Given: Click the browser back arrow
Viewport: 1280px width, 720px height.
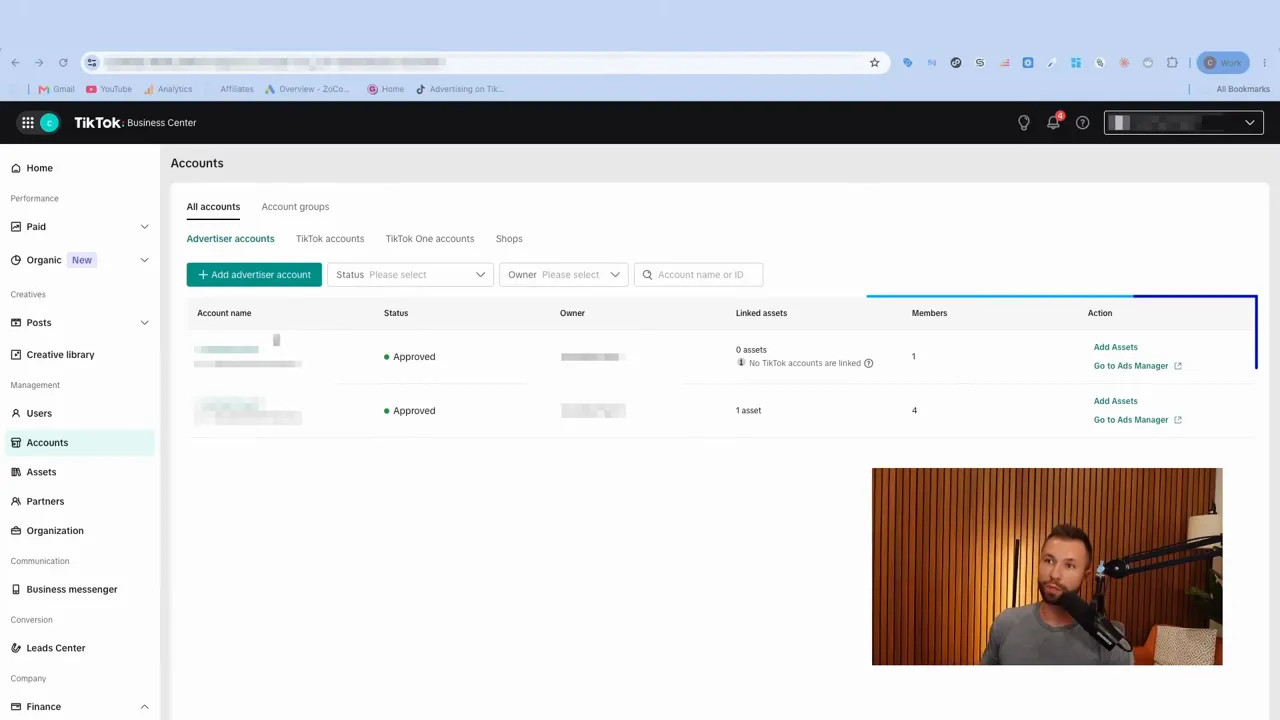Looking at the screenshot, I should tap(15, 63).
